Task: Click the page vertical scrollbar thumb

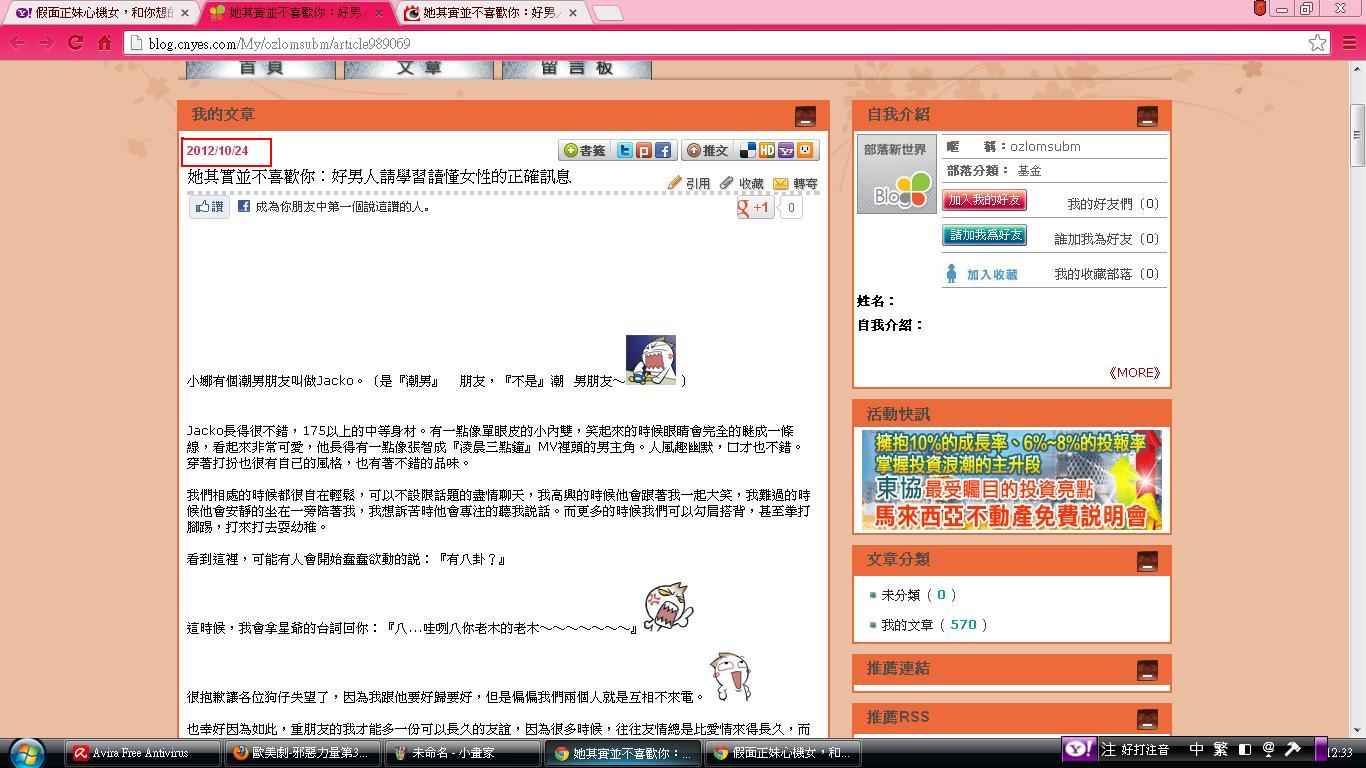Action: [x=1357, y=135]
